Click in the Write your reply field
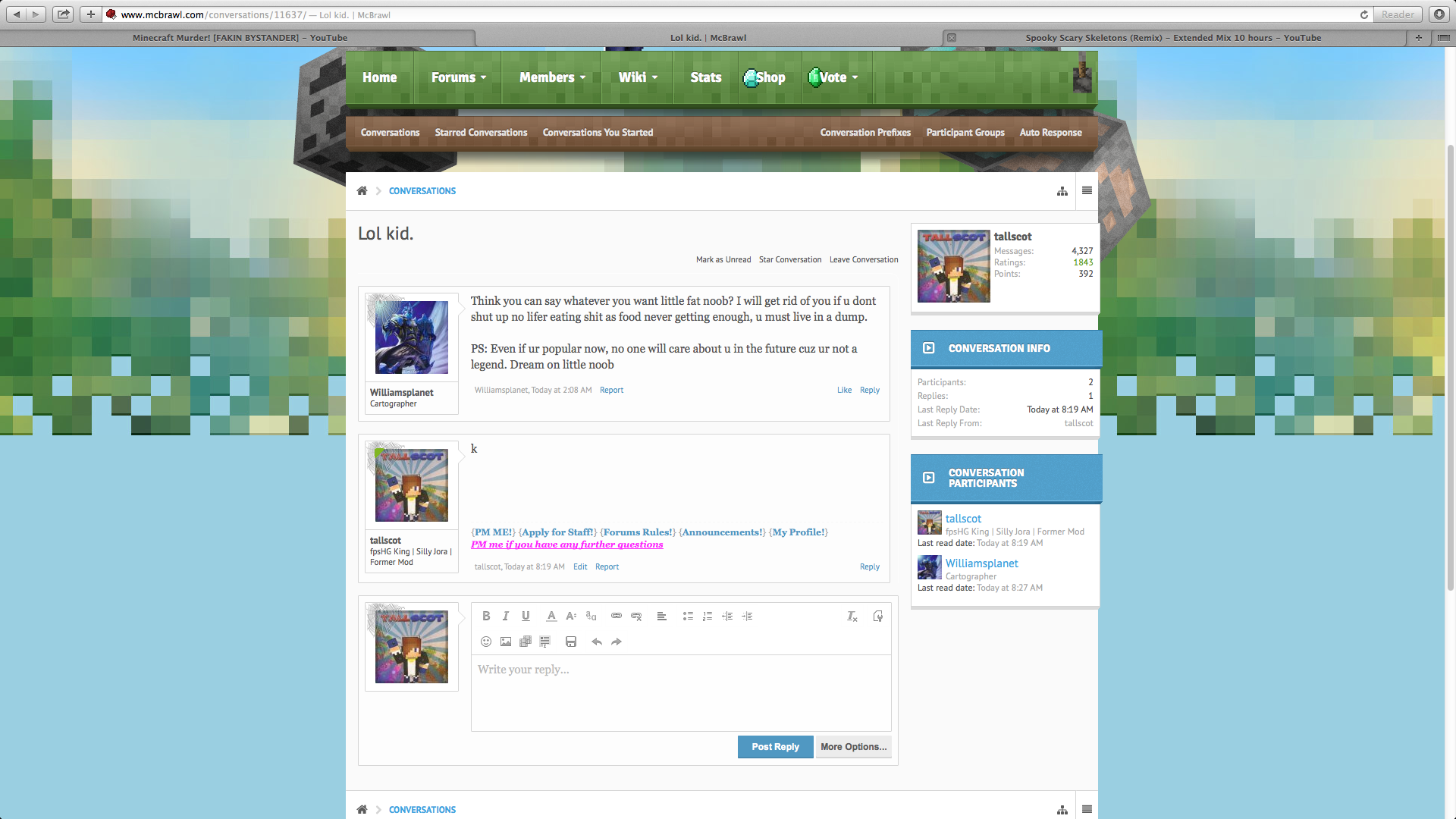The width and height of the screenshot is (1456, 819). 680,692
